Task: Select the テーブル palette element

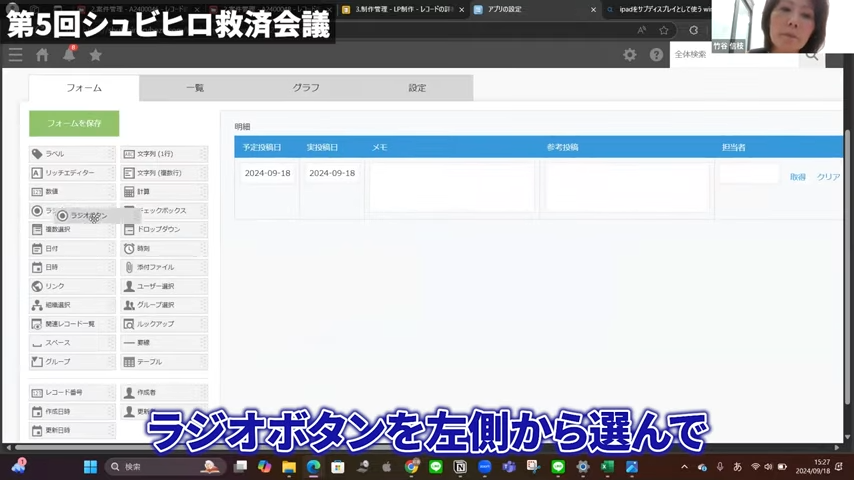Action: point(164,362)
